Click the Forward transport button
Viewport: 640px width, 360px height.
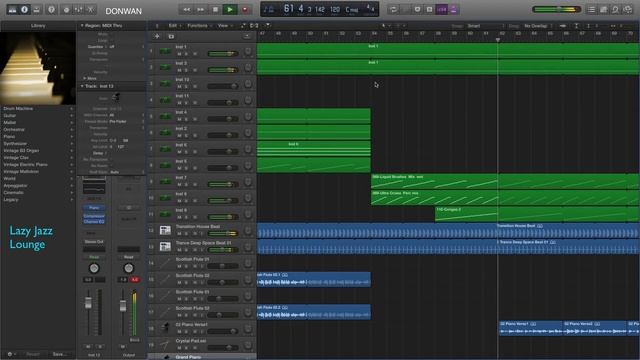pos(201,10)
